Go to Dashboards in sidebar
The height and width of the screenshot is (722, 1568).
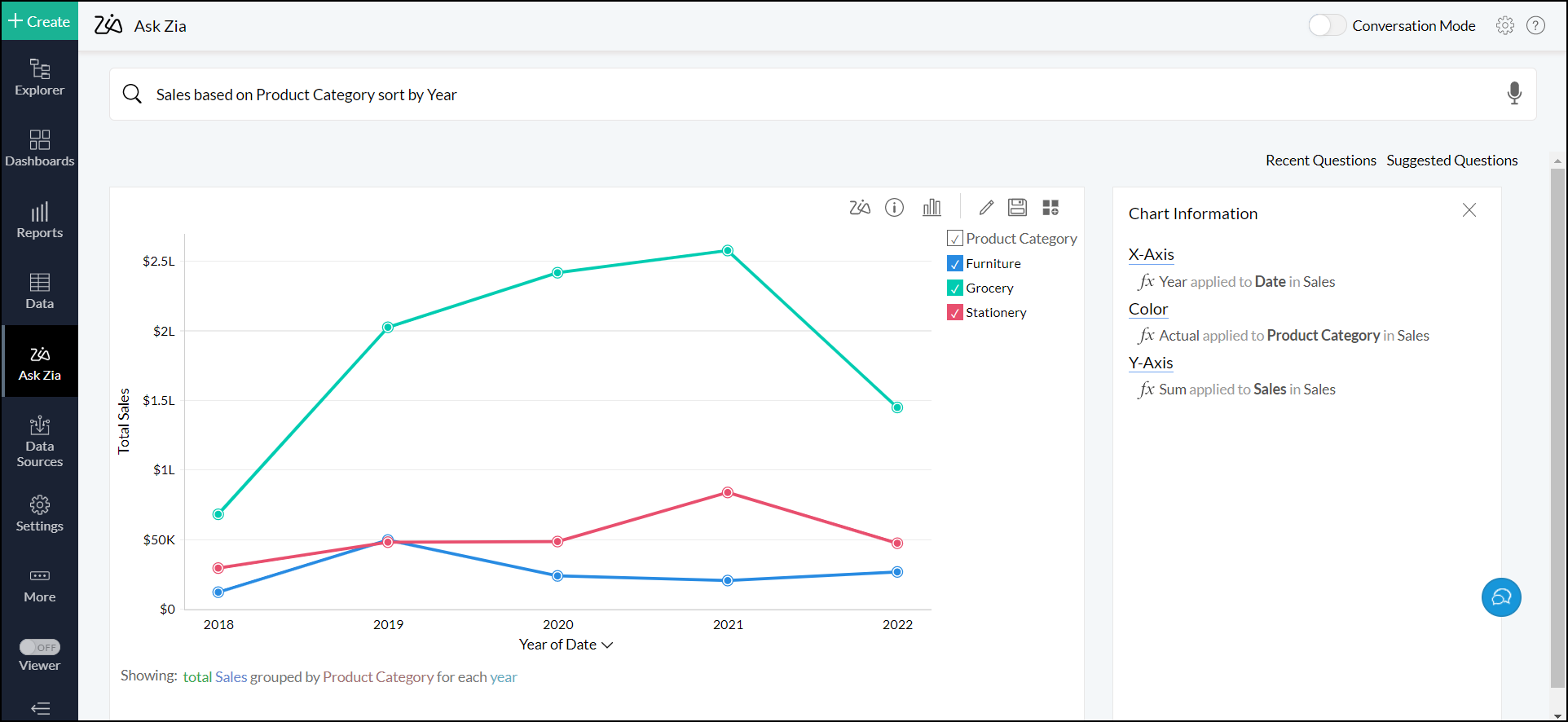tap(40, 148)
